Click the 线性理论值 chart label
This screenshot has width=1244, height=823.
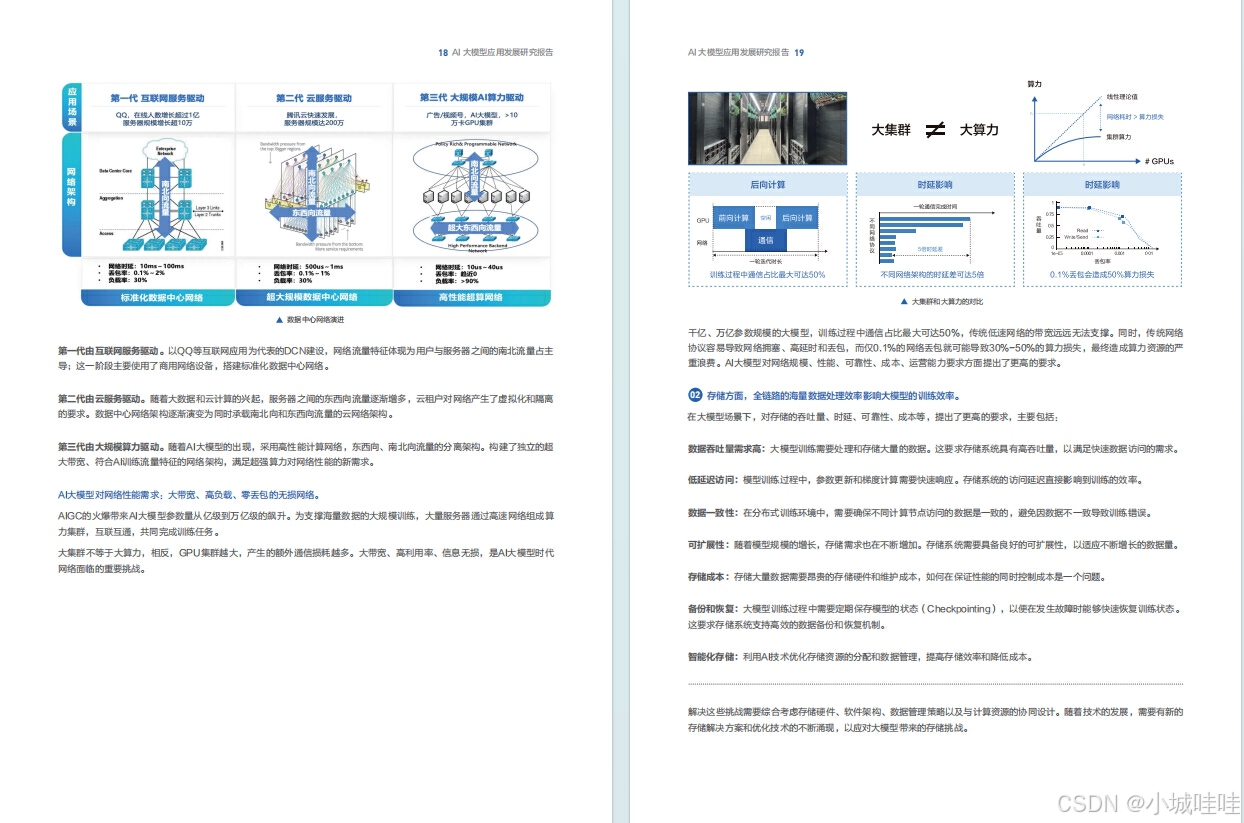(1121, 96)
